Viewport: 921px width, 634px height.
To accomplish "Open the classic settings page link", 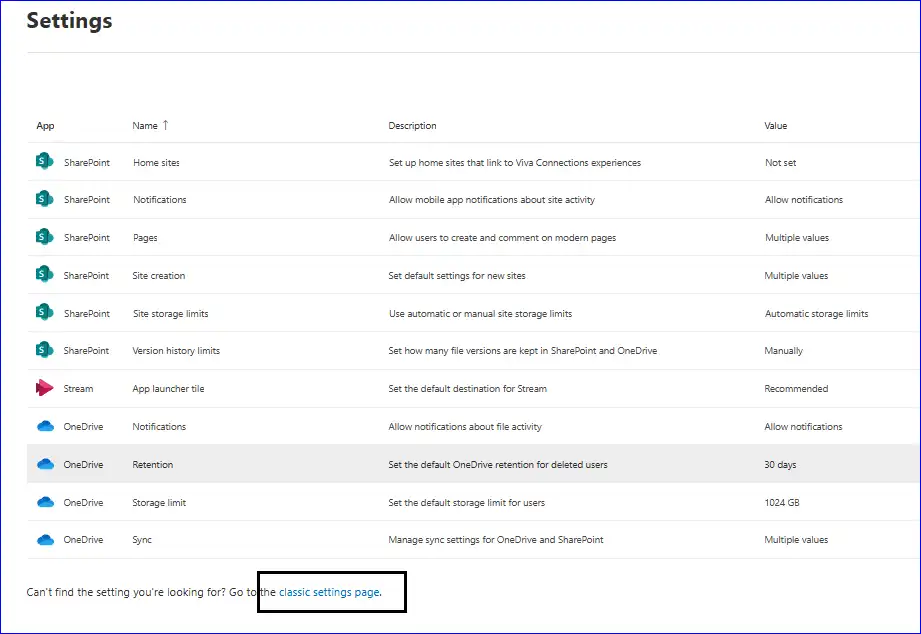I will point(329,592).
